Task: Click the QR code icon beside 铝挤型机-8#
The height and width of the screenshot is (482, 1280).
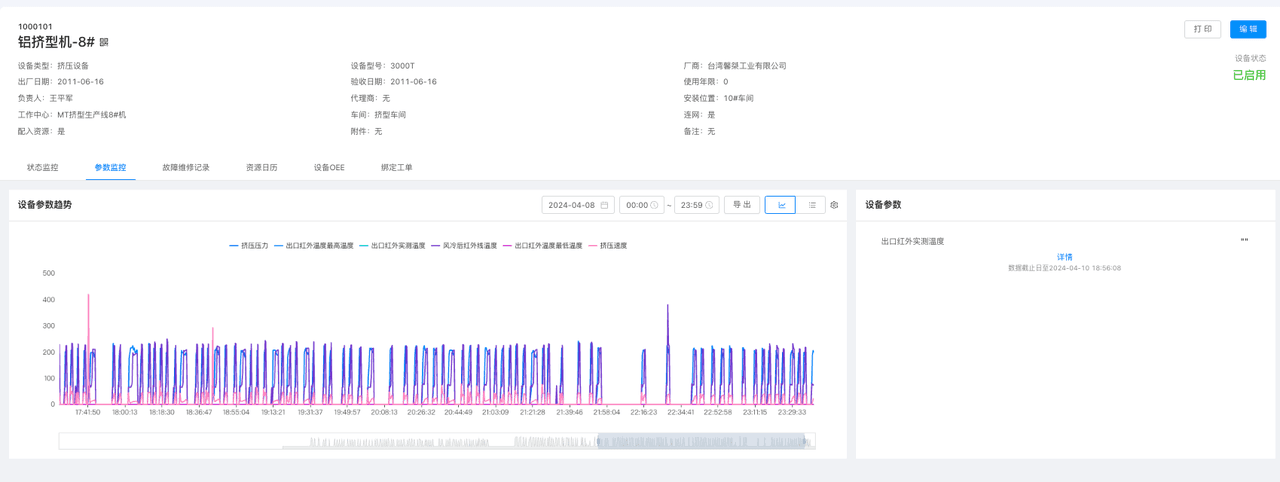Action: (104, 43)
